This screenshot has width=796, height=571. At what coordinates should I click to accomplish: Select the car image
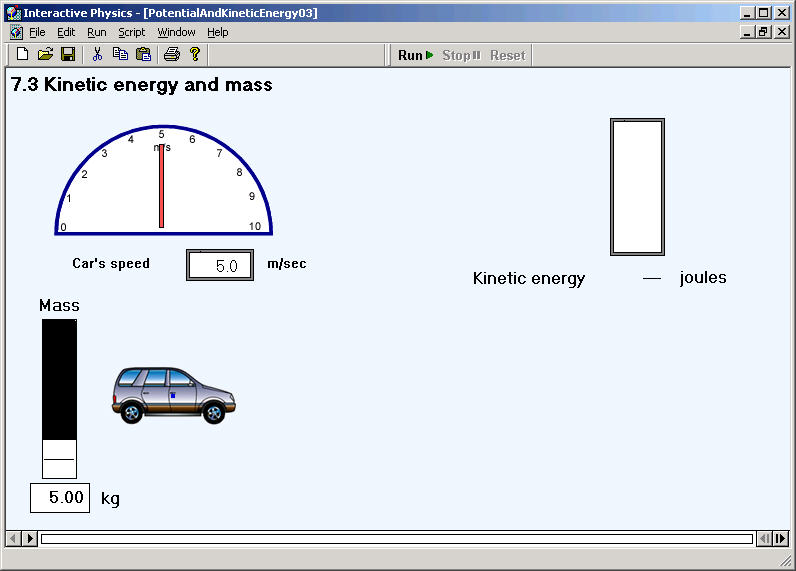174,395
